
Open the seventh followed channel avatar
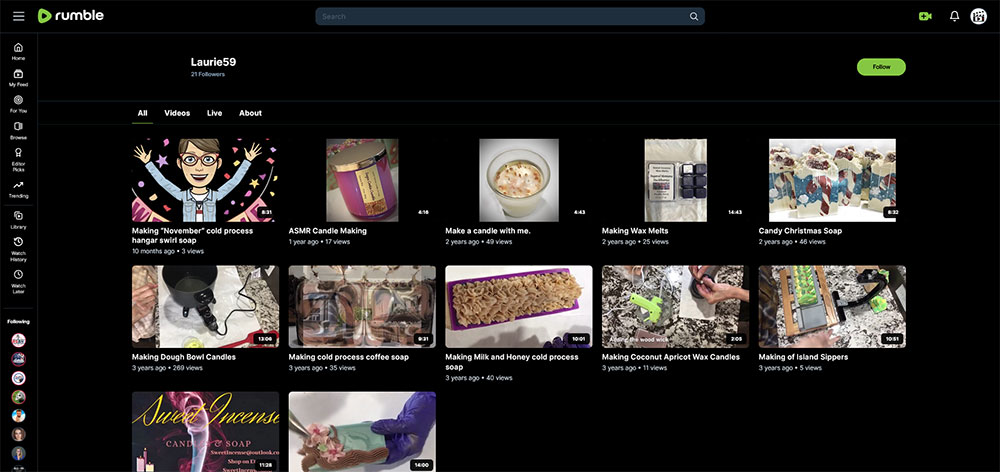pos(18,454)
